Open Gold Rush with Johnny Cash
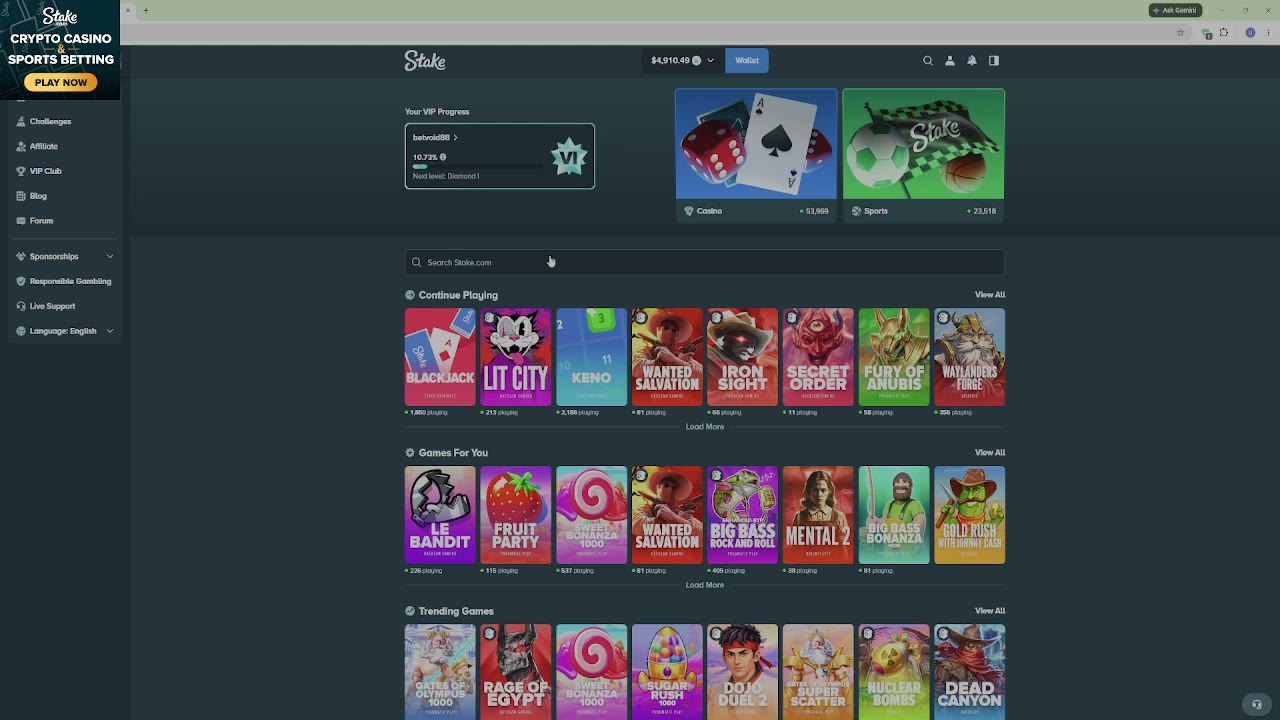 pyautogui.click(x=970, y=515)
